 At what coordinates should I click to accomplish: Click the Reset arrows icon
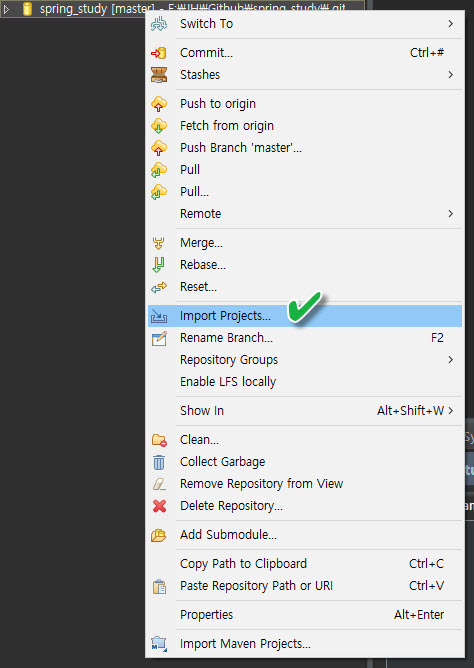coord(159,288)
